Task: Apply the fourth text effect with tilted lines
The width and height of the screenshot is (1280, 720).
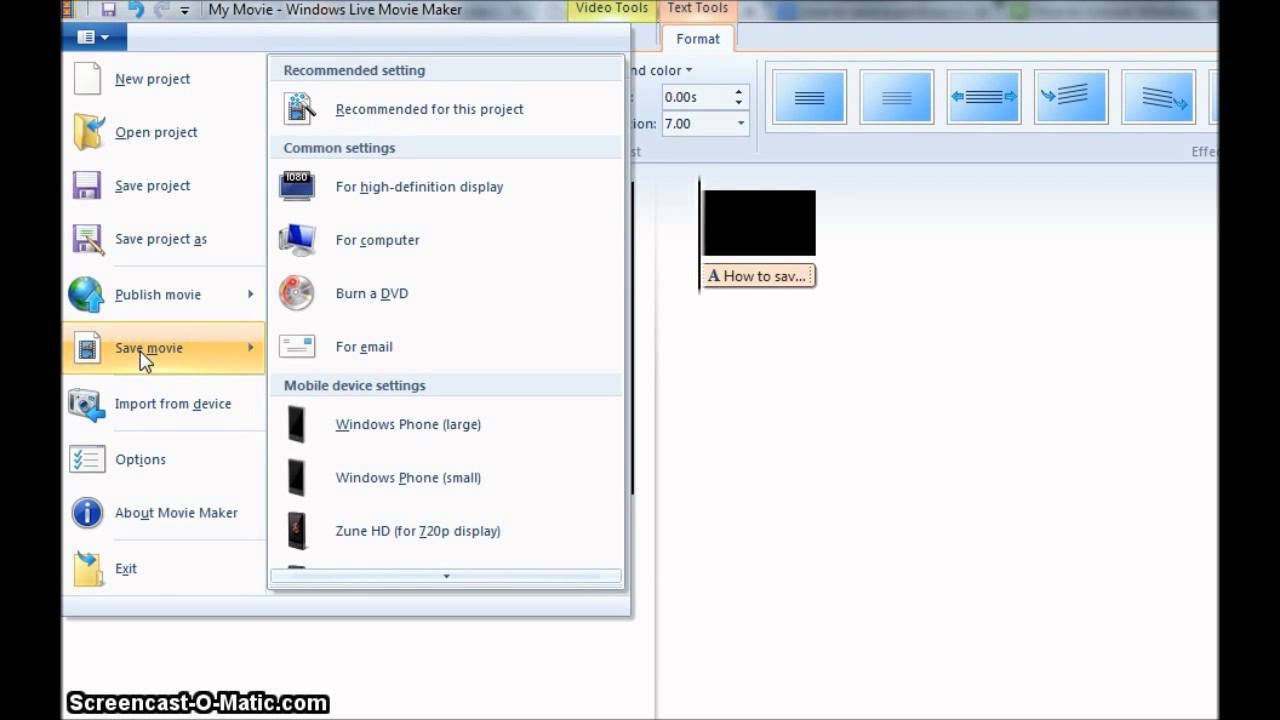Action: pos(1071,97)
